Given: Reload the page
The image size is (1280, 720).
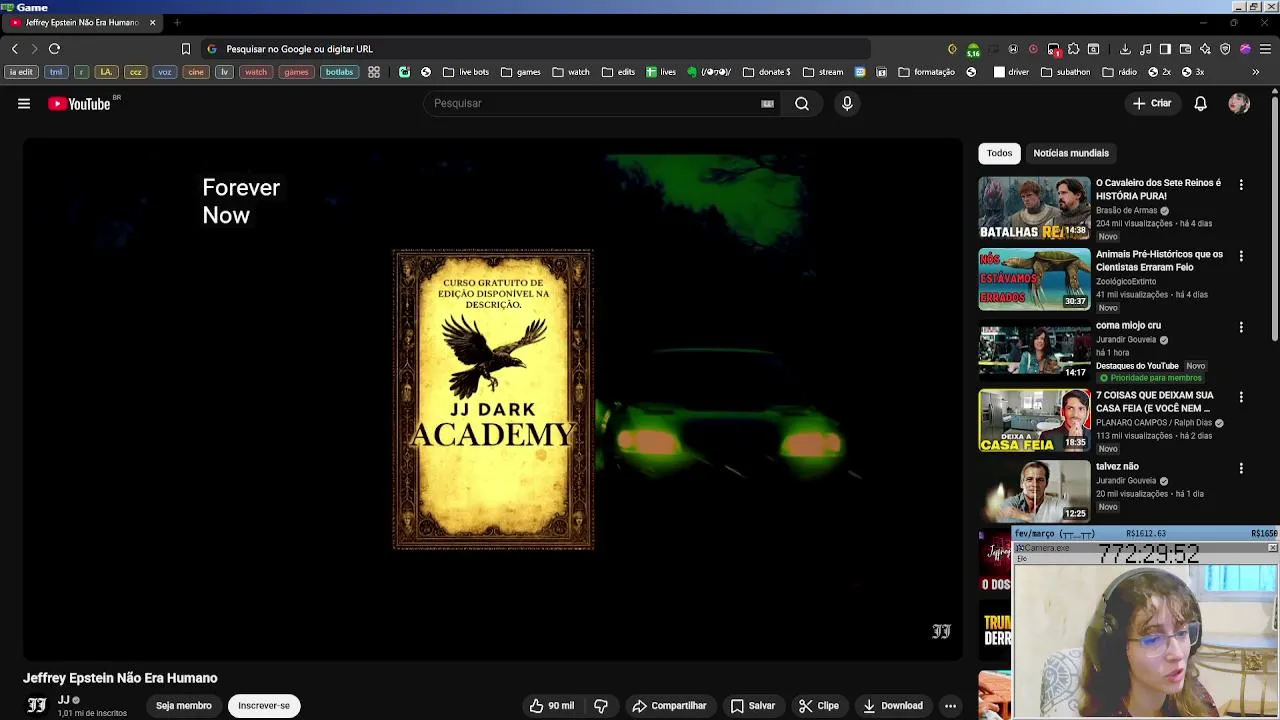Looking at the screenshot, I should [54, 48].
